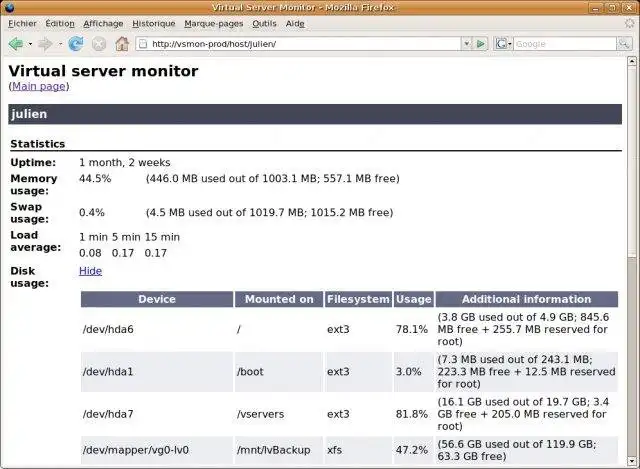Open the Édition menu

click(x=60, y=24)
